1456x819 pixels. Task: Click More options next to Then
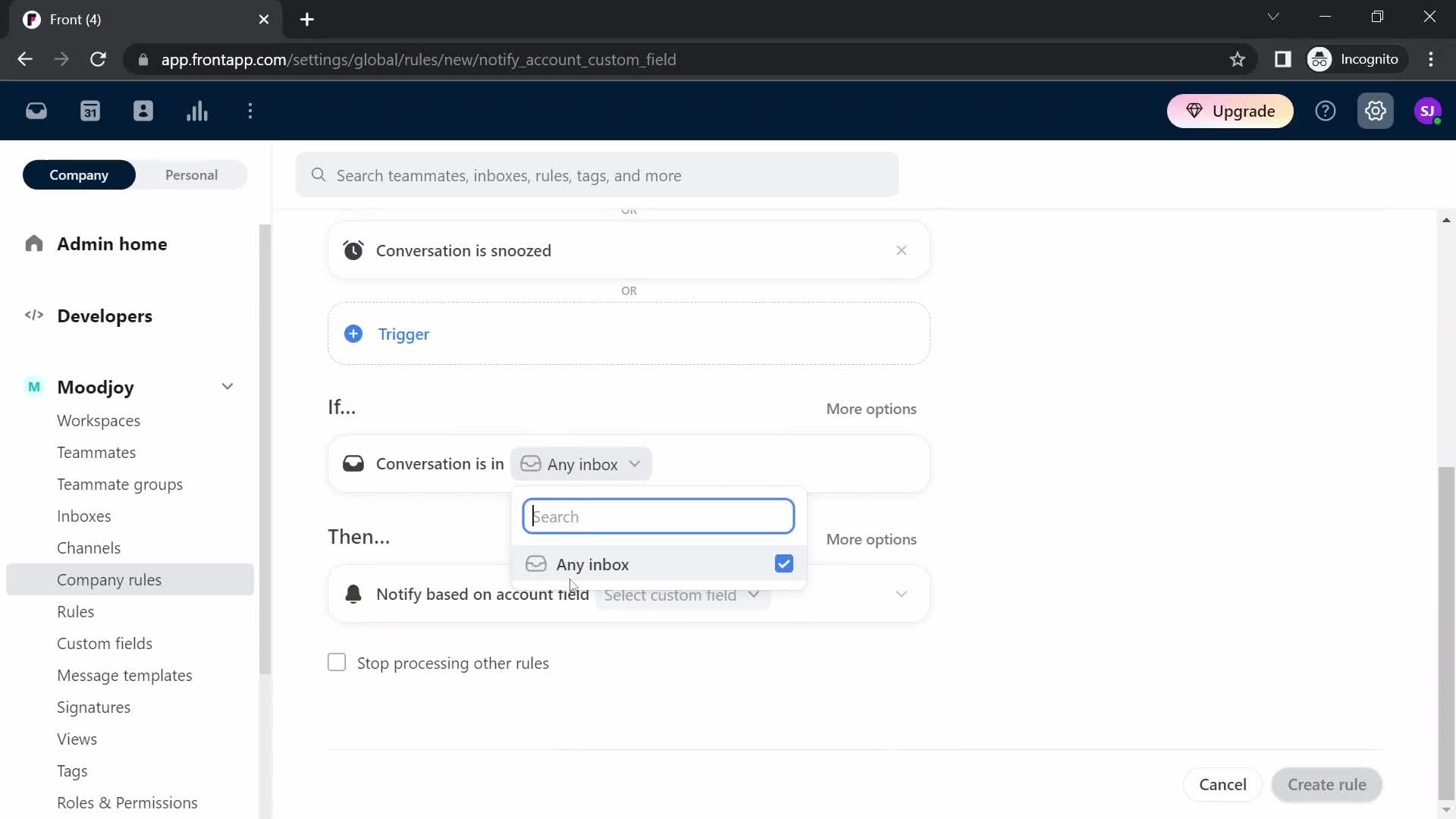tap(871, 539)
